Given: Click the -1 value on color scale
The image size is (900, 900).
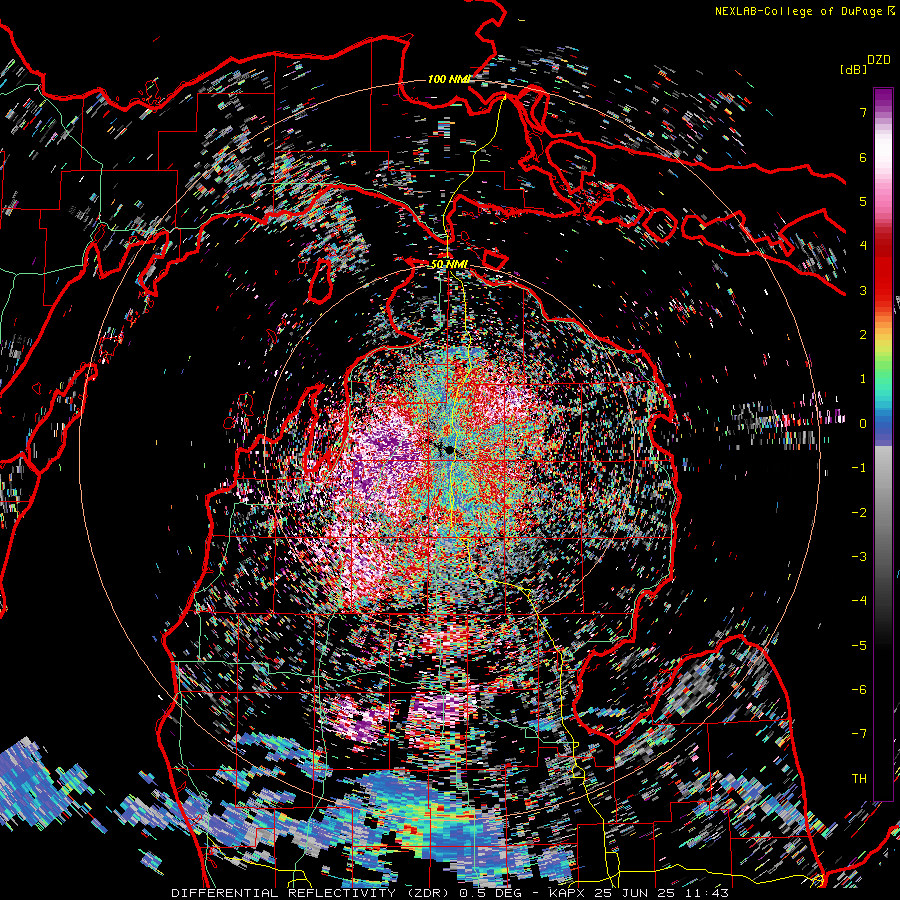Looking at the screenshot, I should coord(859,468).
